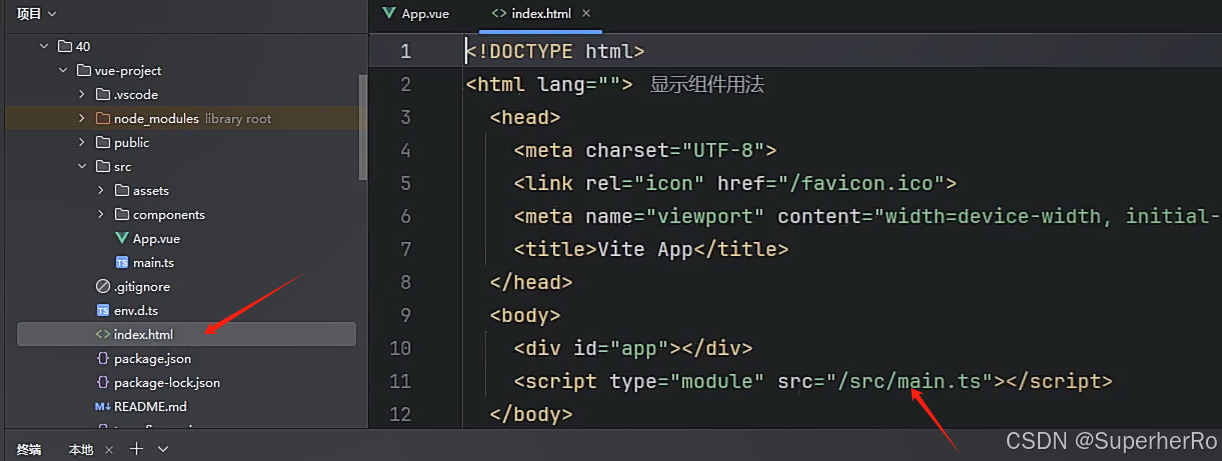
Task: Click the HTML icon beside index.html in tree
Action: tap(103, 334)
